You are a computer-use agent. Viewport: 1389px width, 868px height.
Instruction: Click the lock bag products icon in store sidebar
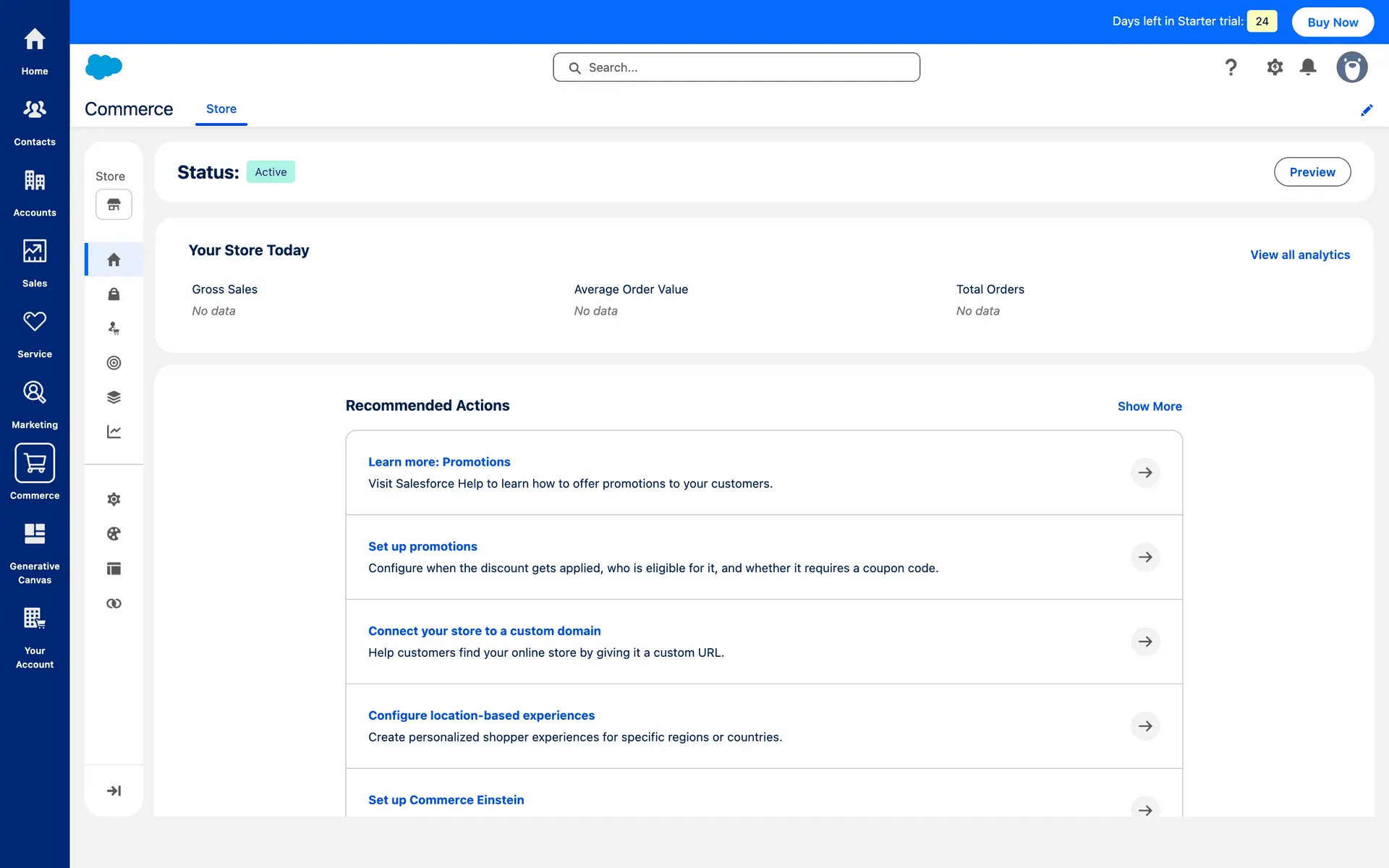(x=114, y=294)
